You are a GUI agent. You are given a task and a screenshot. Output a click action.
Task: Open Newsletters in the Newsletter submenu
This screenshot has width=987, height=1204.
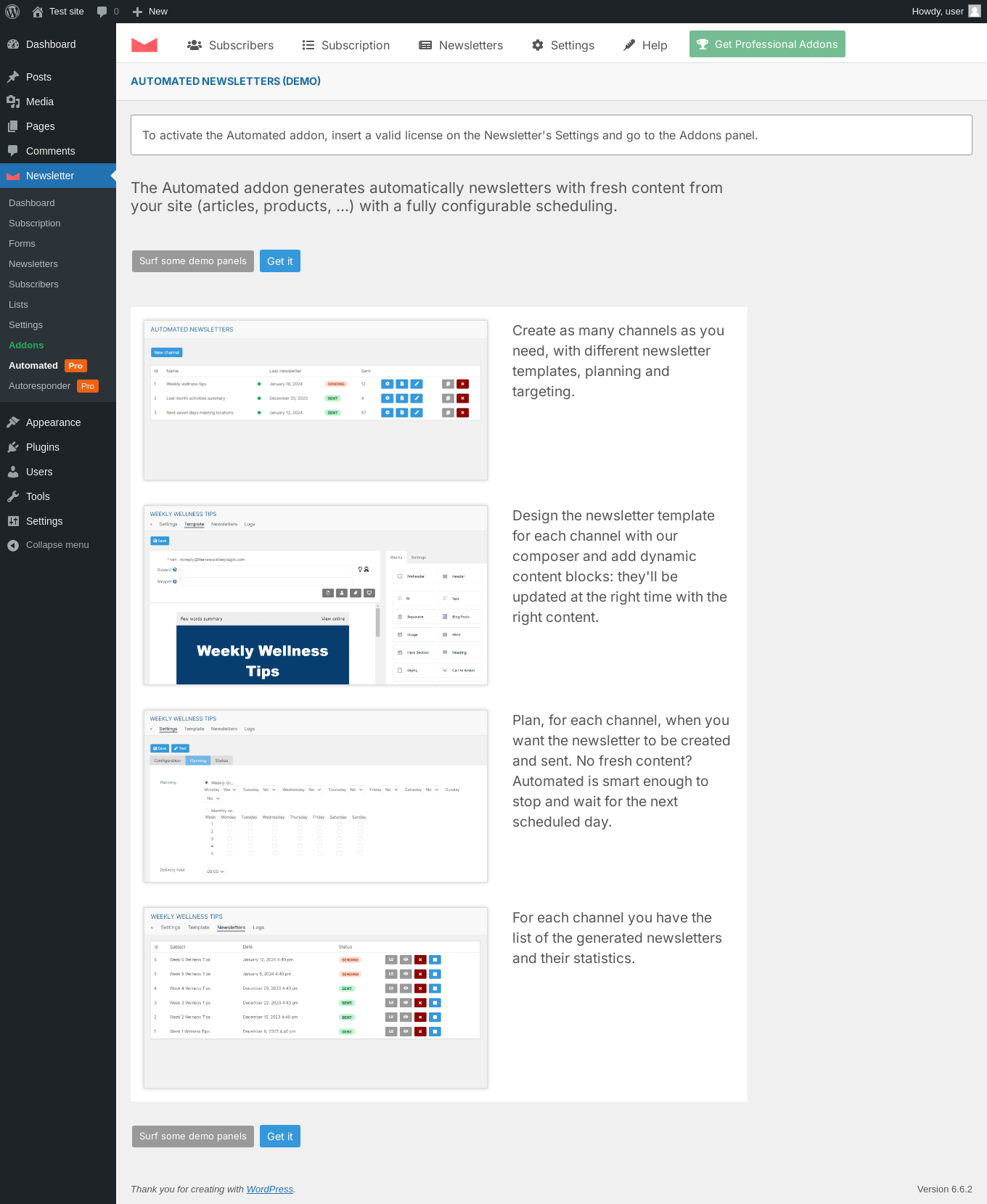[33, 264]
